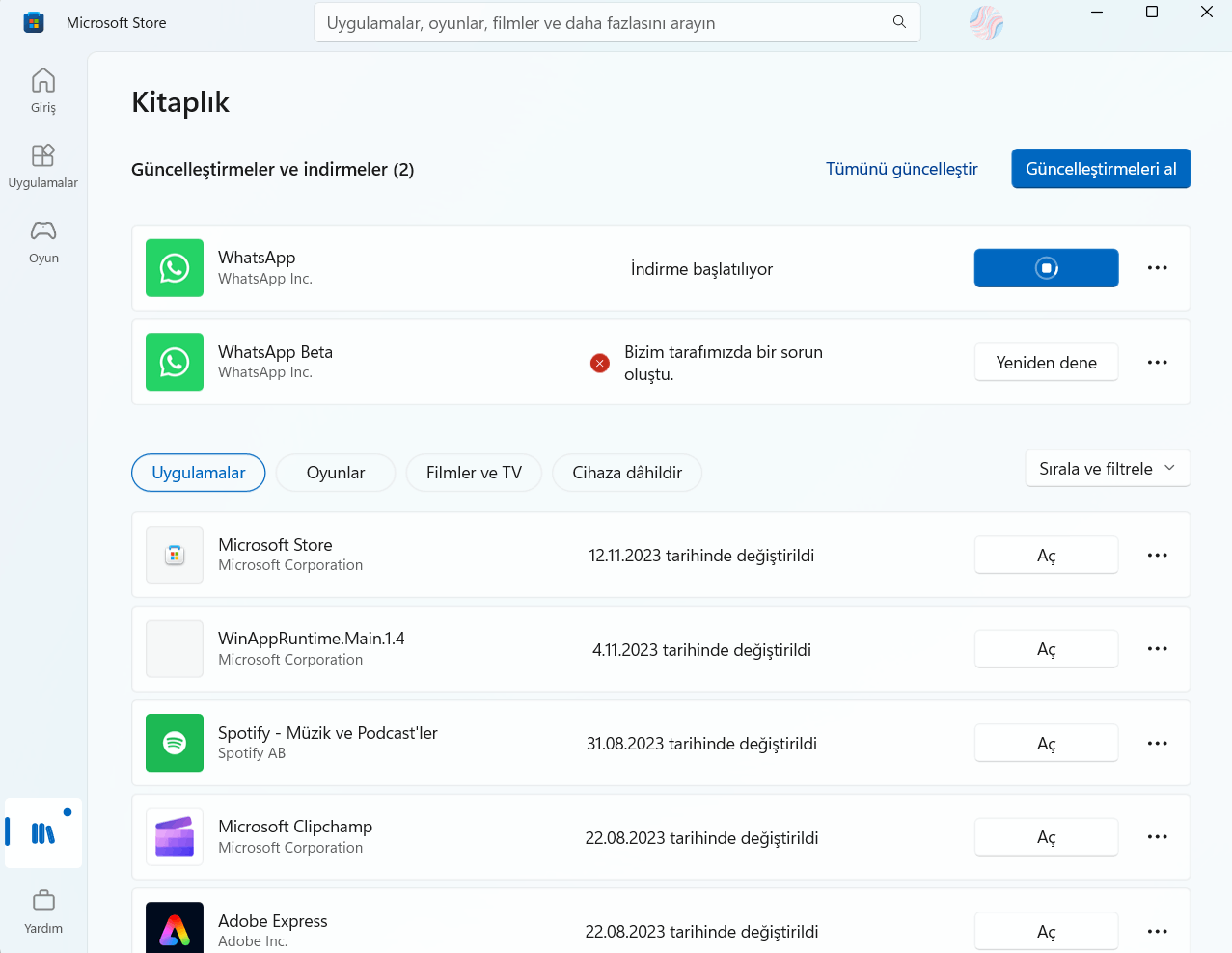Click Aç to open Spotify
Image resolution: width=1232 pixels, height=953 pixels.
click(1047, 743)
